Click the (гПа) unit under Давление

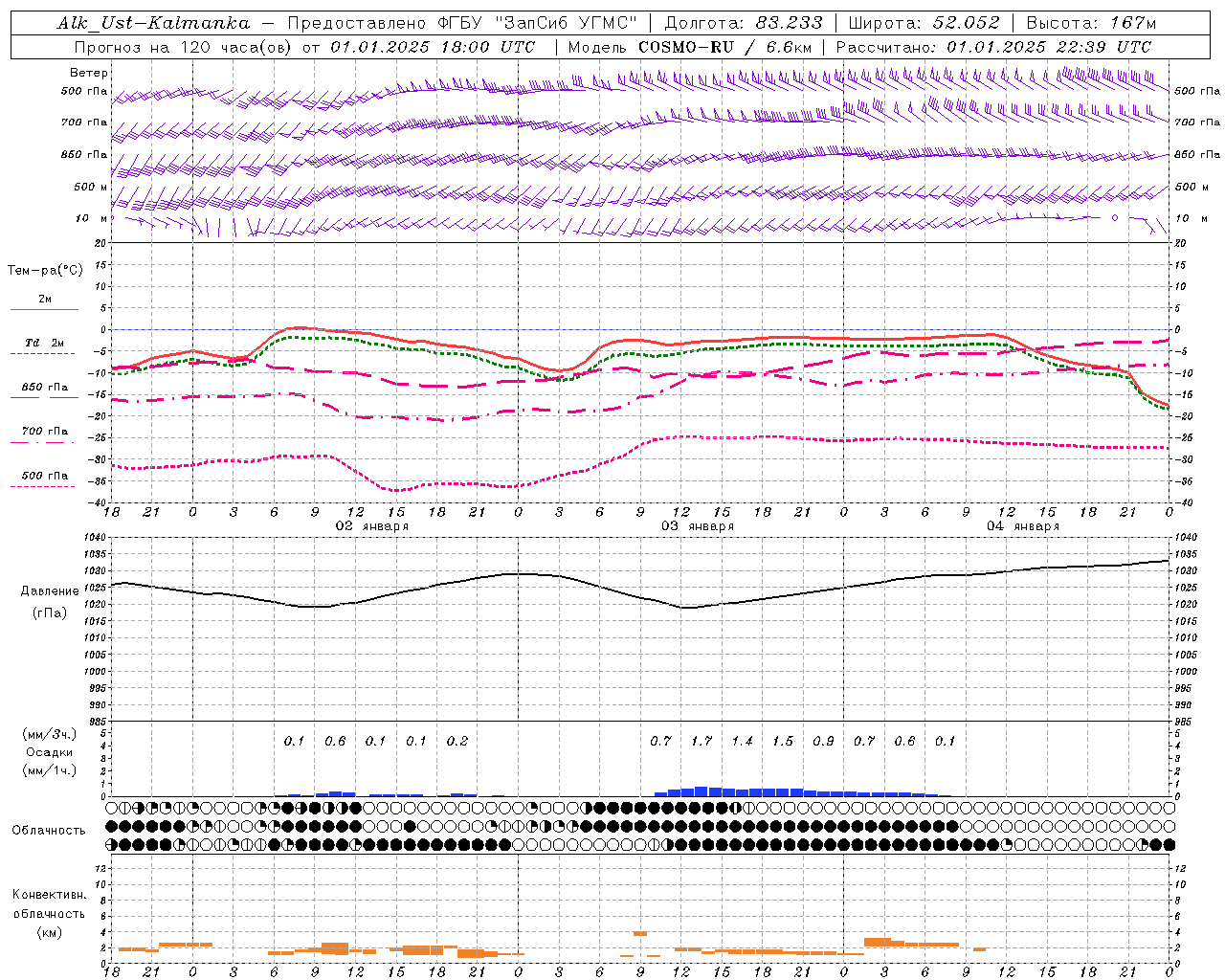tap(49, 613)
